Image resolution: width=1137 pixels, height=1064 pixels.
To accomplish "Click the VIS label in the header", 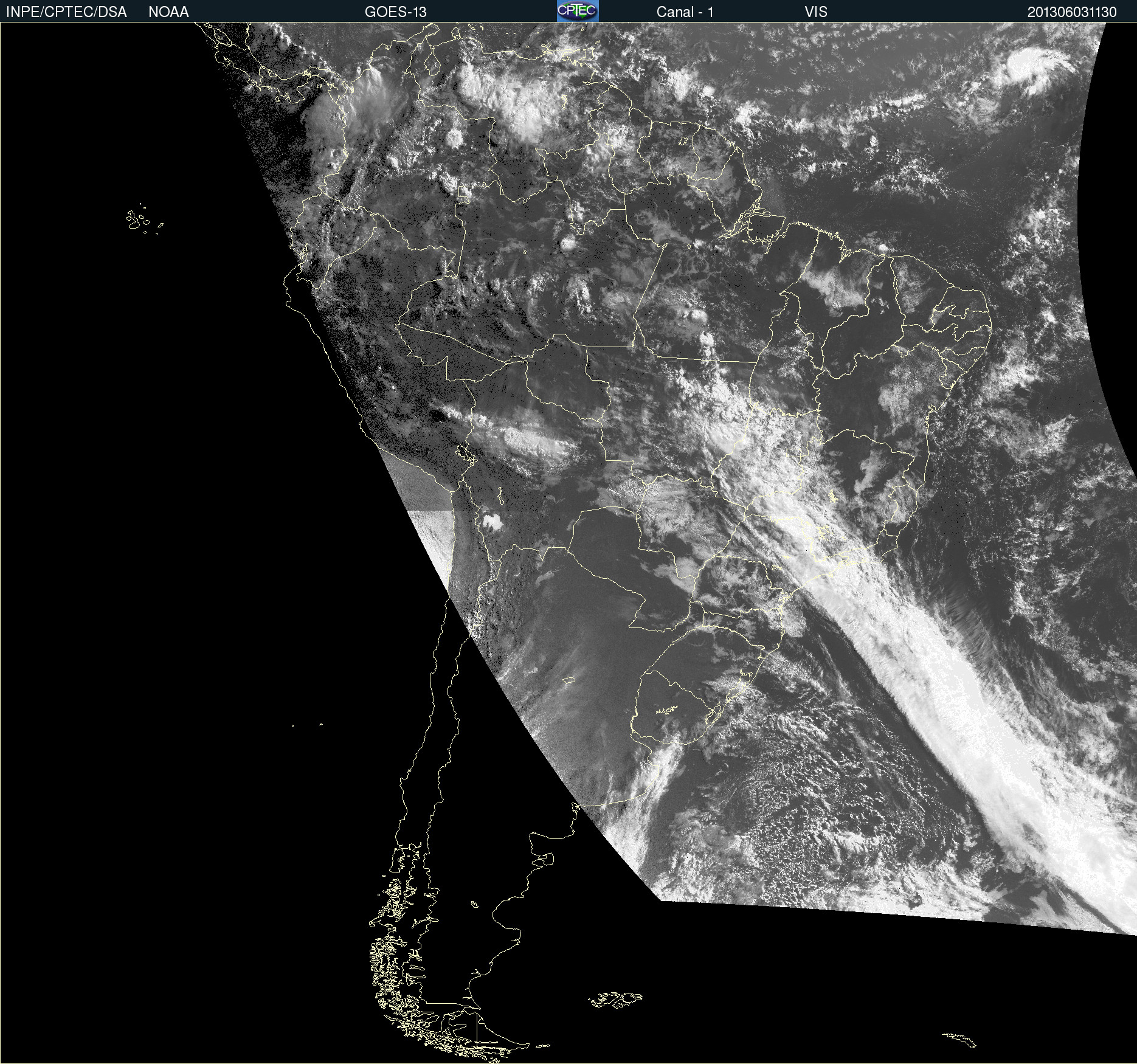I will [x=815, y=12].
